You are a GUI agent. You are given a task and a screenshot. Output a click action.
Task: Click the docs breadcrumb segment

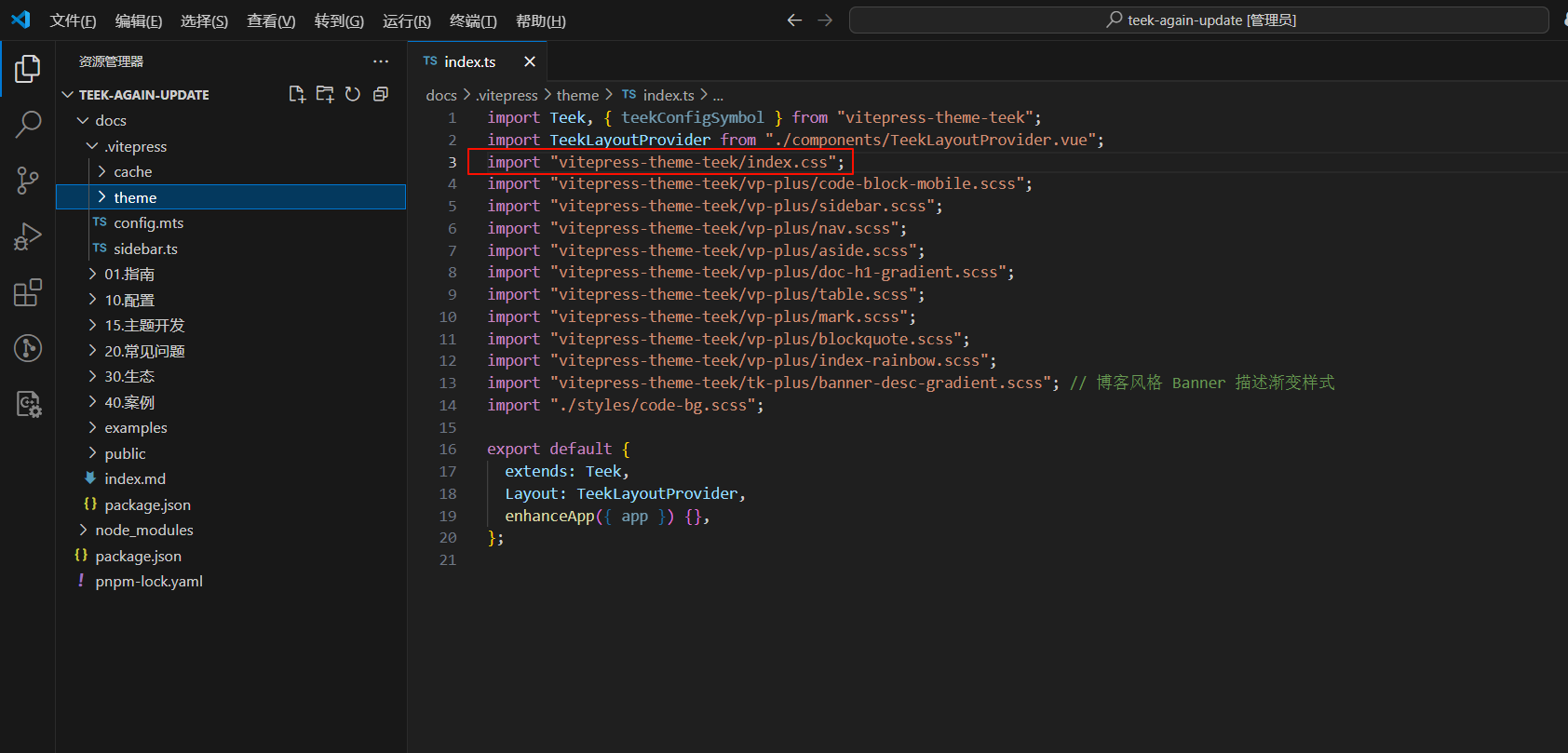coord(441,95)
